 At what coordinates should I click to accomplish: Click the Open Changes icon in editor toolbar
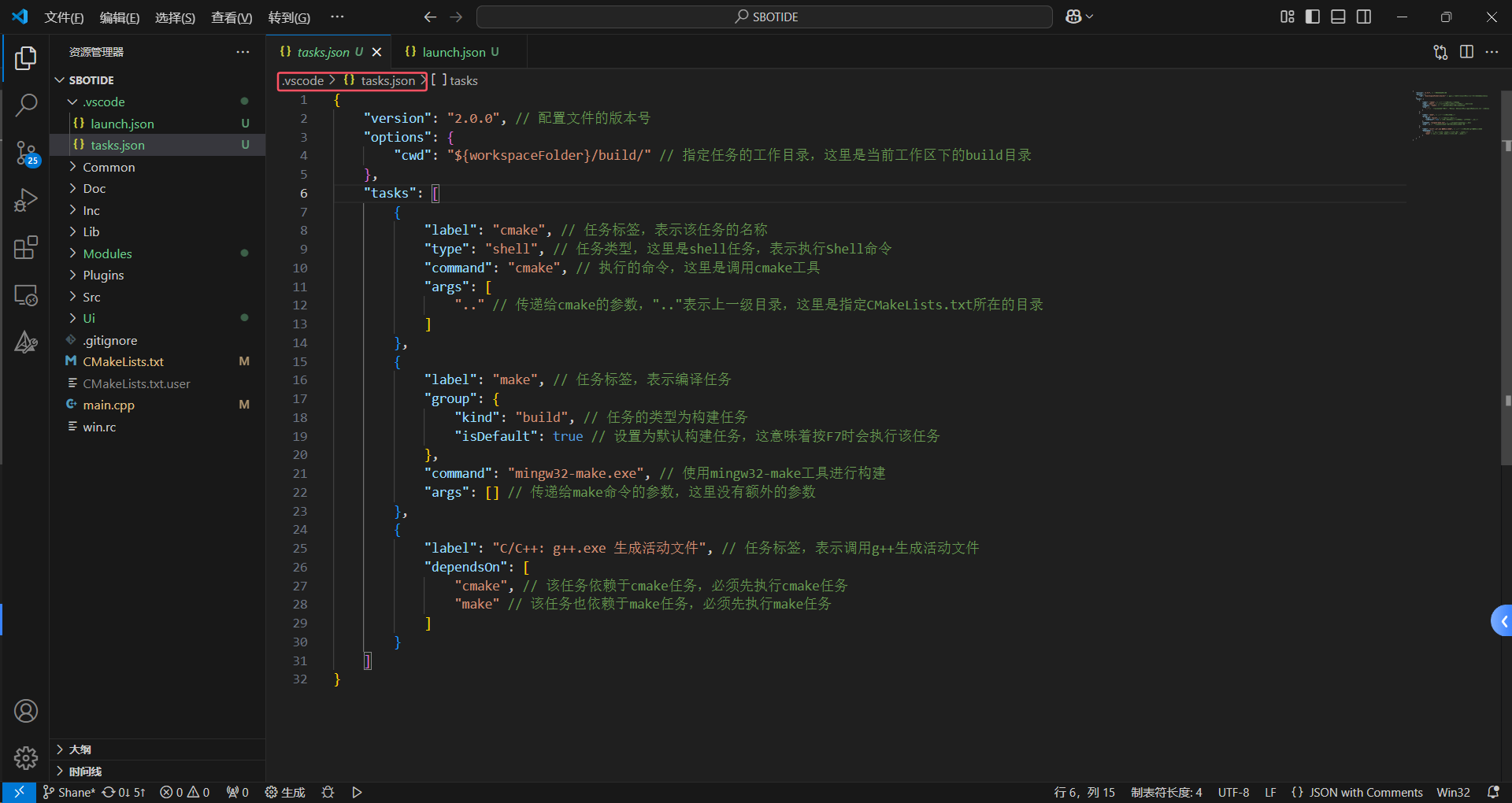tap(1440, 52)
